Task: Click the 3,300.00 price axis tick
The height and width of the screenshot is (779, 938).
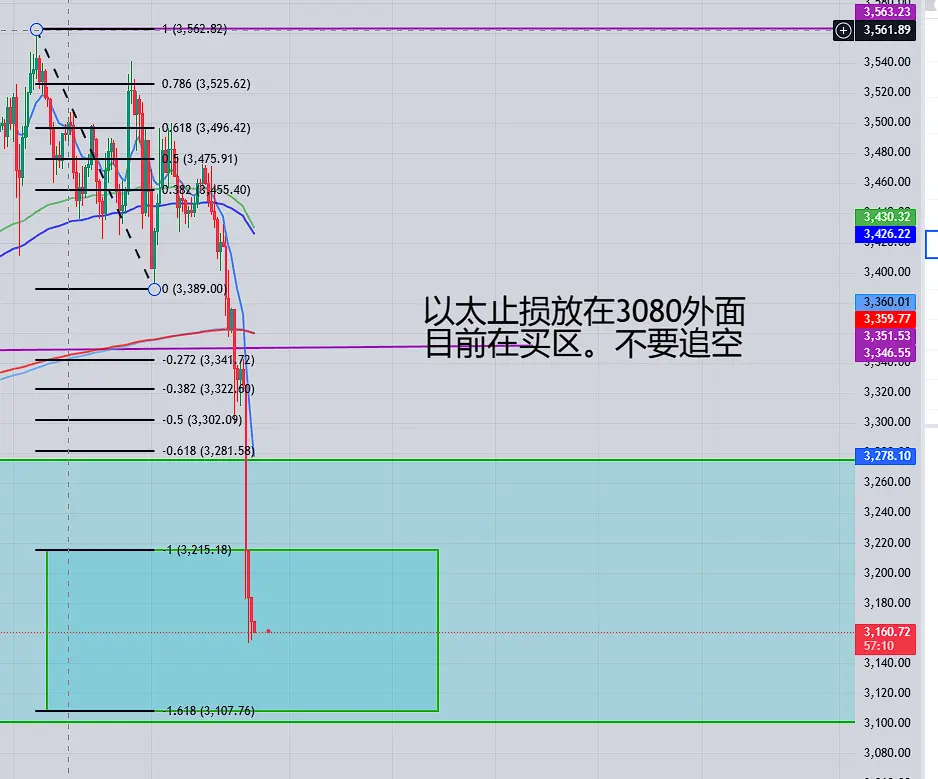Action: click(887, 422)
